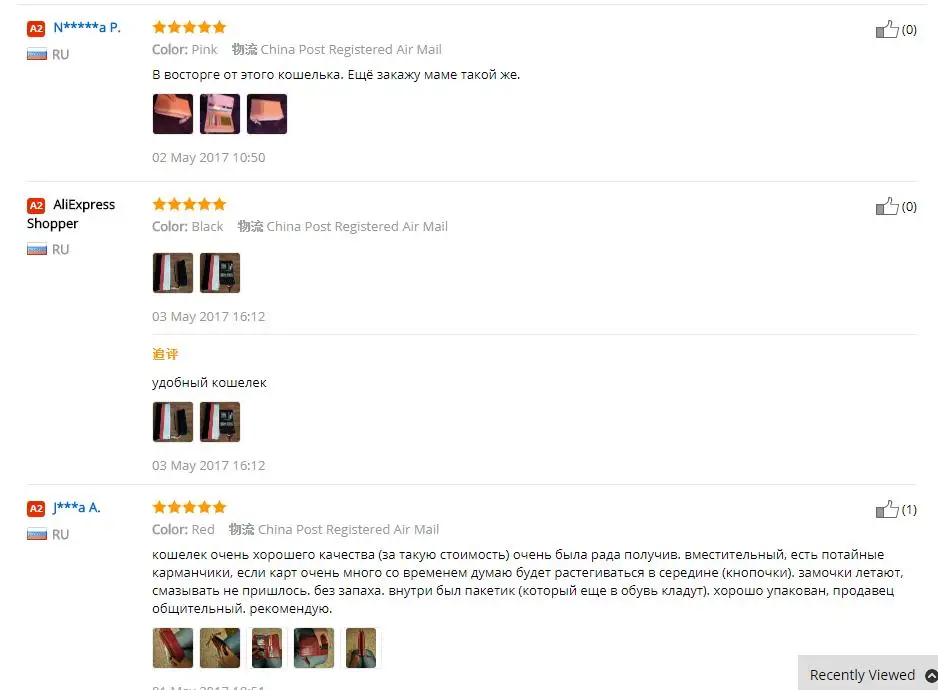Open J***a A. user profile link
Screen dimensions: 938x690
click(x=77, y=507)
